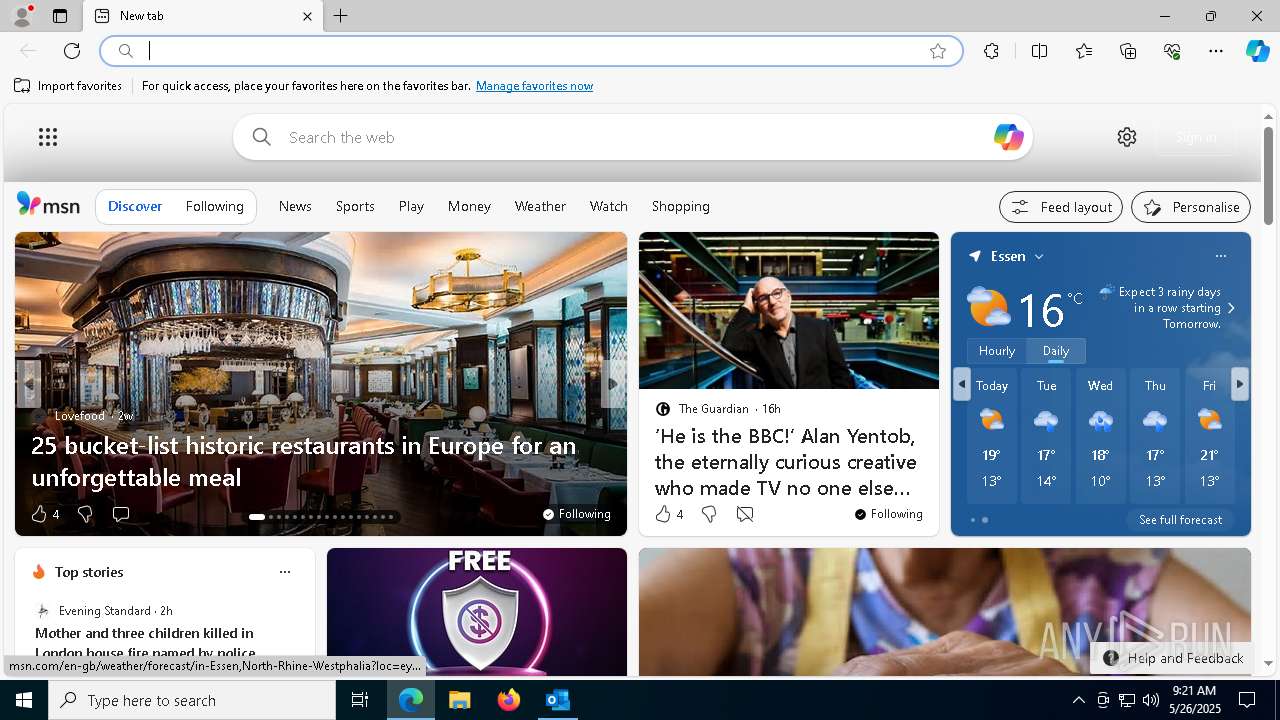Focus the Search the web box

[x=632, y=137]
